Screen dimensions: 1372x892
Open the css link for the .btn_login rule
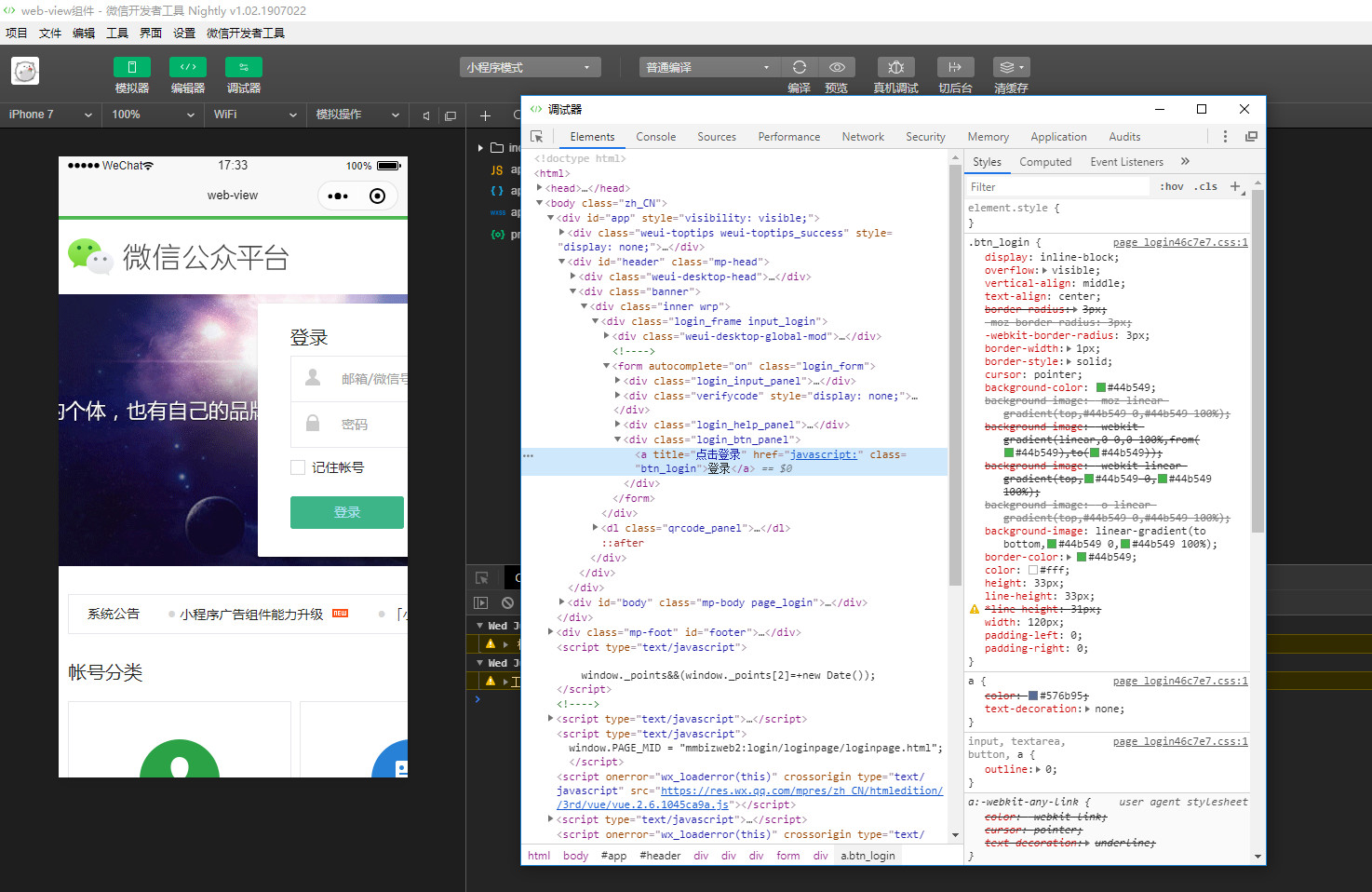(x=1180, y=242)
